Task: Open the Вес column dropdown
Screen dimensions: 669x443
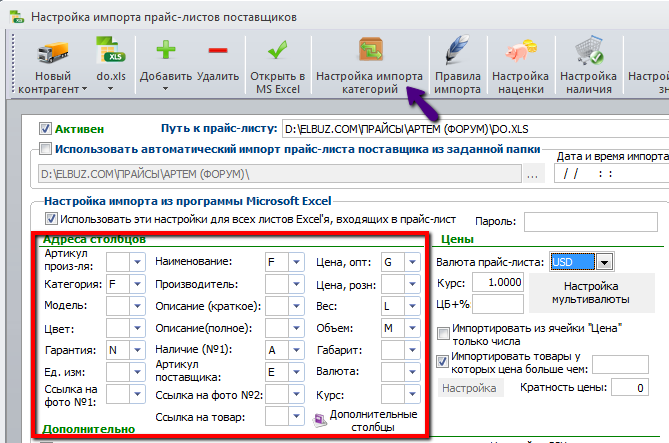Action: [412, 306]
